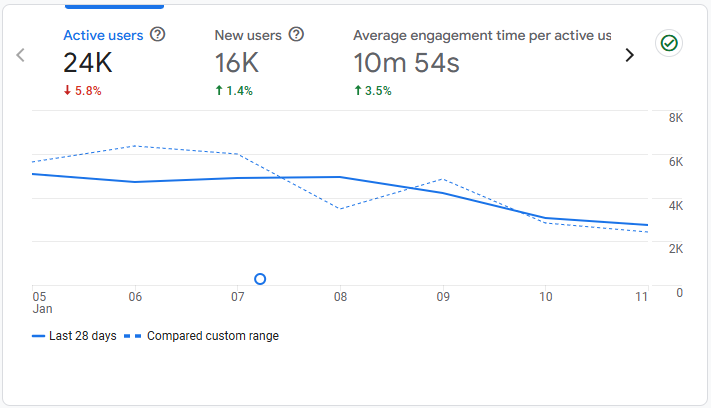711x408 pixels.
Task: Click the red down arrow at 5.8%
Action: (x=68, y=91)
